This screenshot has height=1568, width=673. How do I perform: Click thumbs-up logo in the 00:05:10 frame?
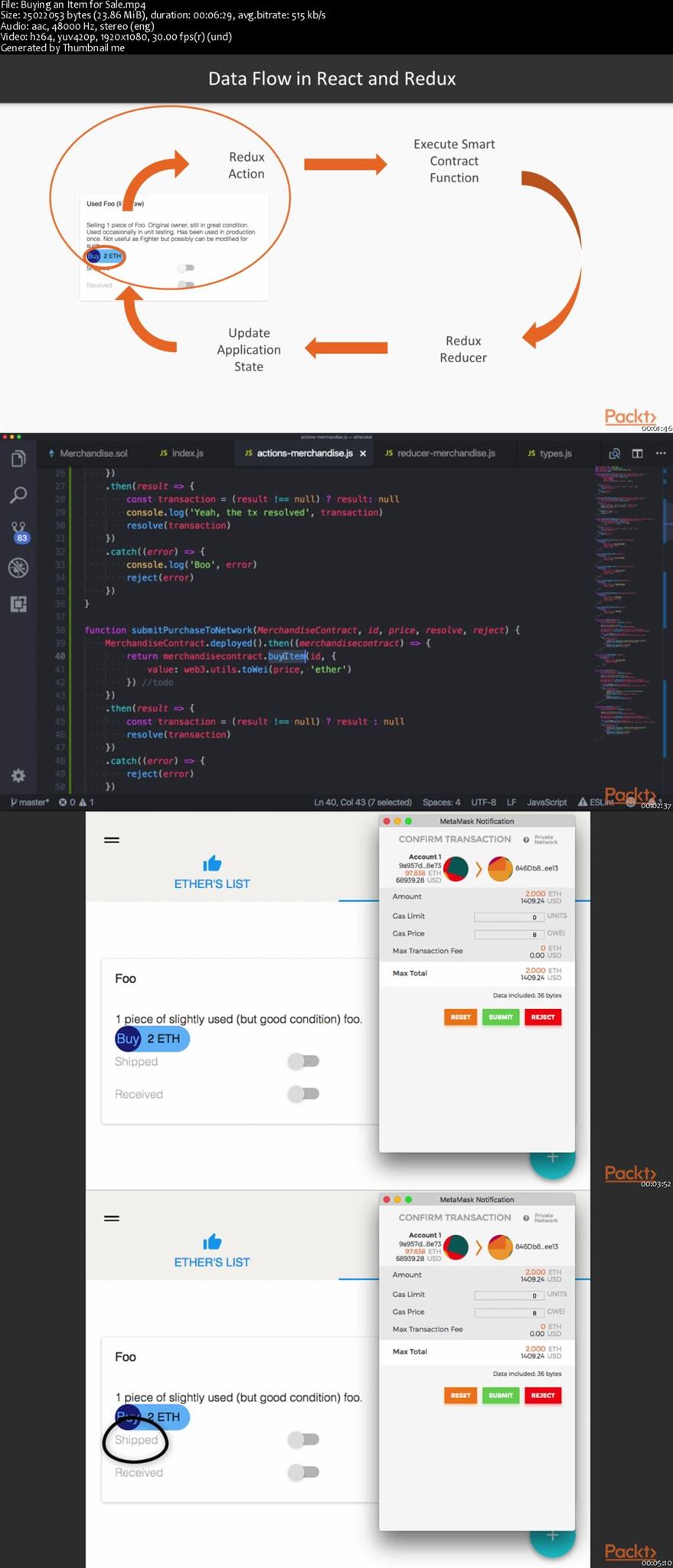pyautogui.click(x=212, y=1242)
